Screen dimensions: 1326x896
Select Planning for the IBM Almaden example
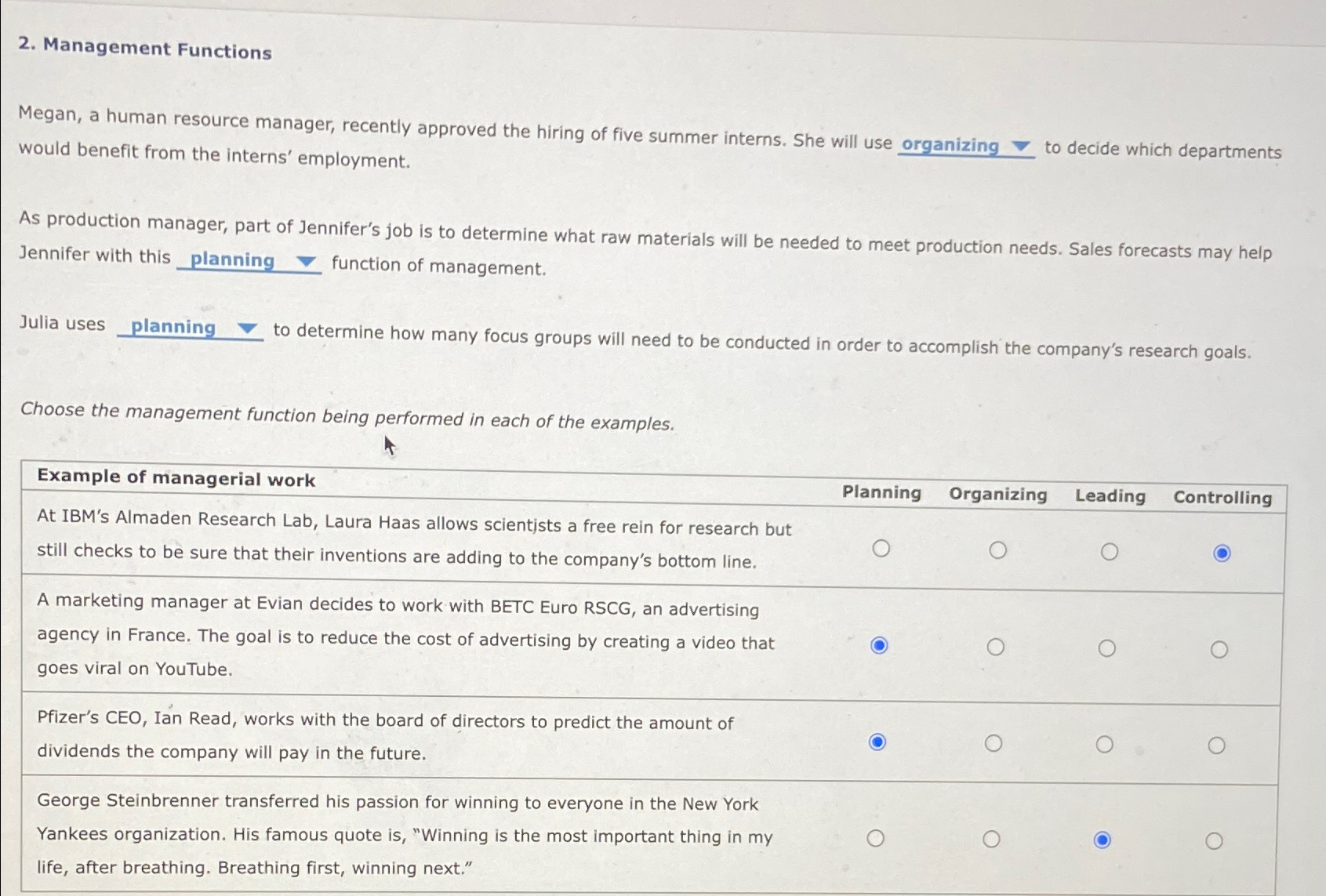click(881, 548)
